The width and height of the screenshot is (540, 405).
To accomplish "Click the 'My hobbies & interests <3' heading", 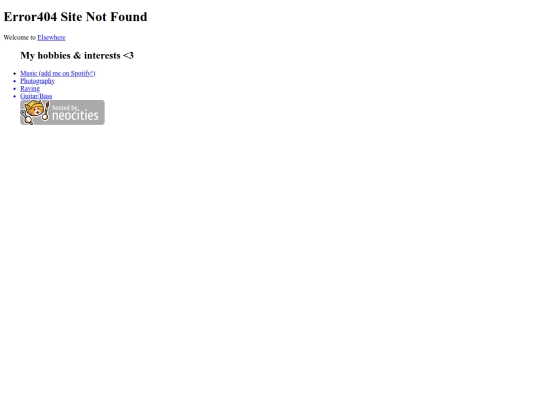I will pos(77,55).
